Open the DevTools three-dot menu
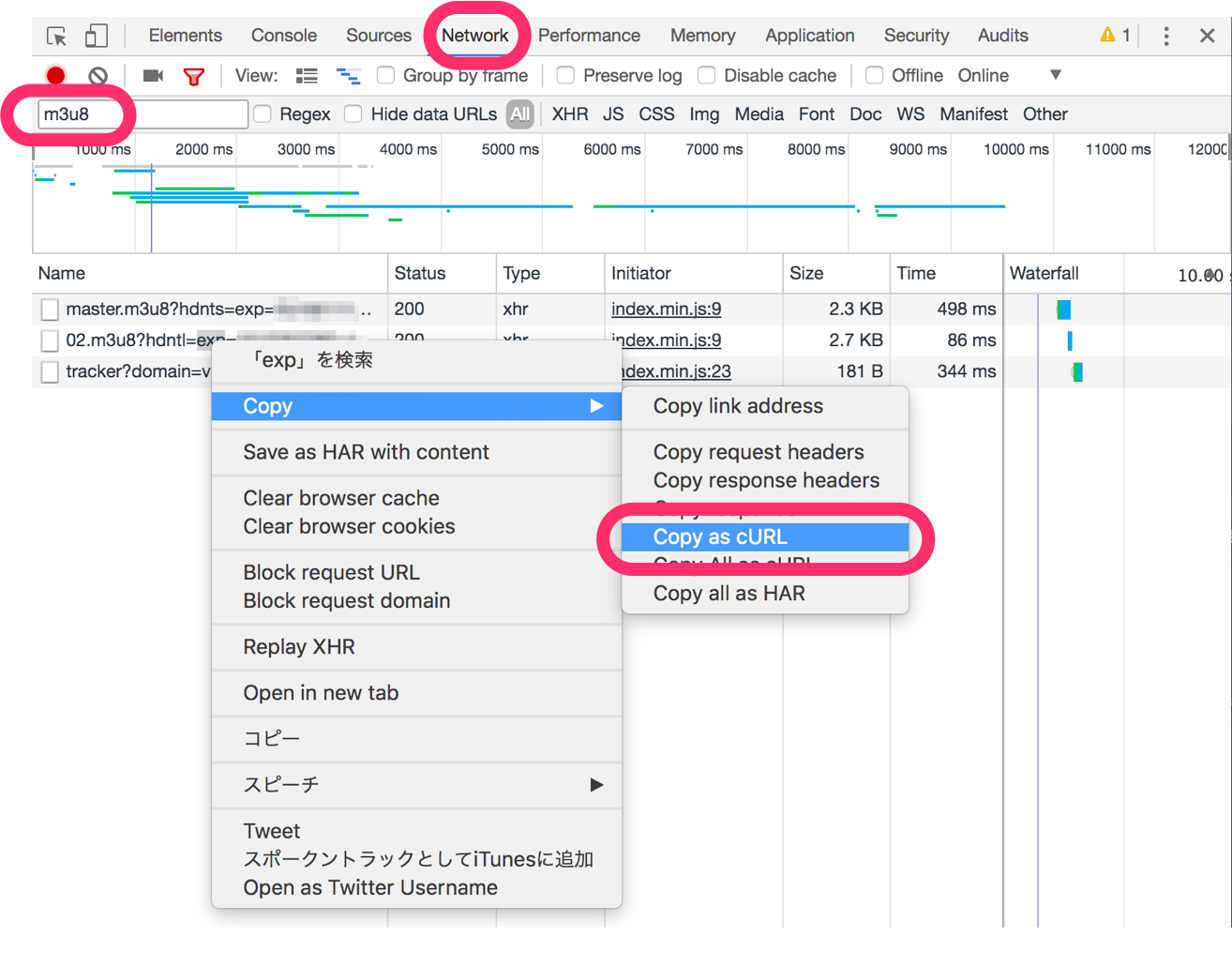The height and width of the screenshot is (966, 1232). coord(1165,37)
